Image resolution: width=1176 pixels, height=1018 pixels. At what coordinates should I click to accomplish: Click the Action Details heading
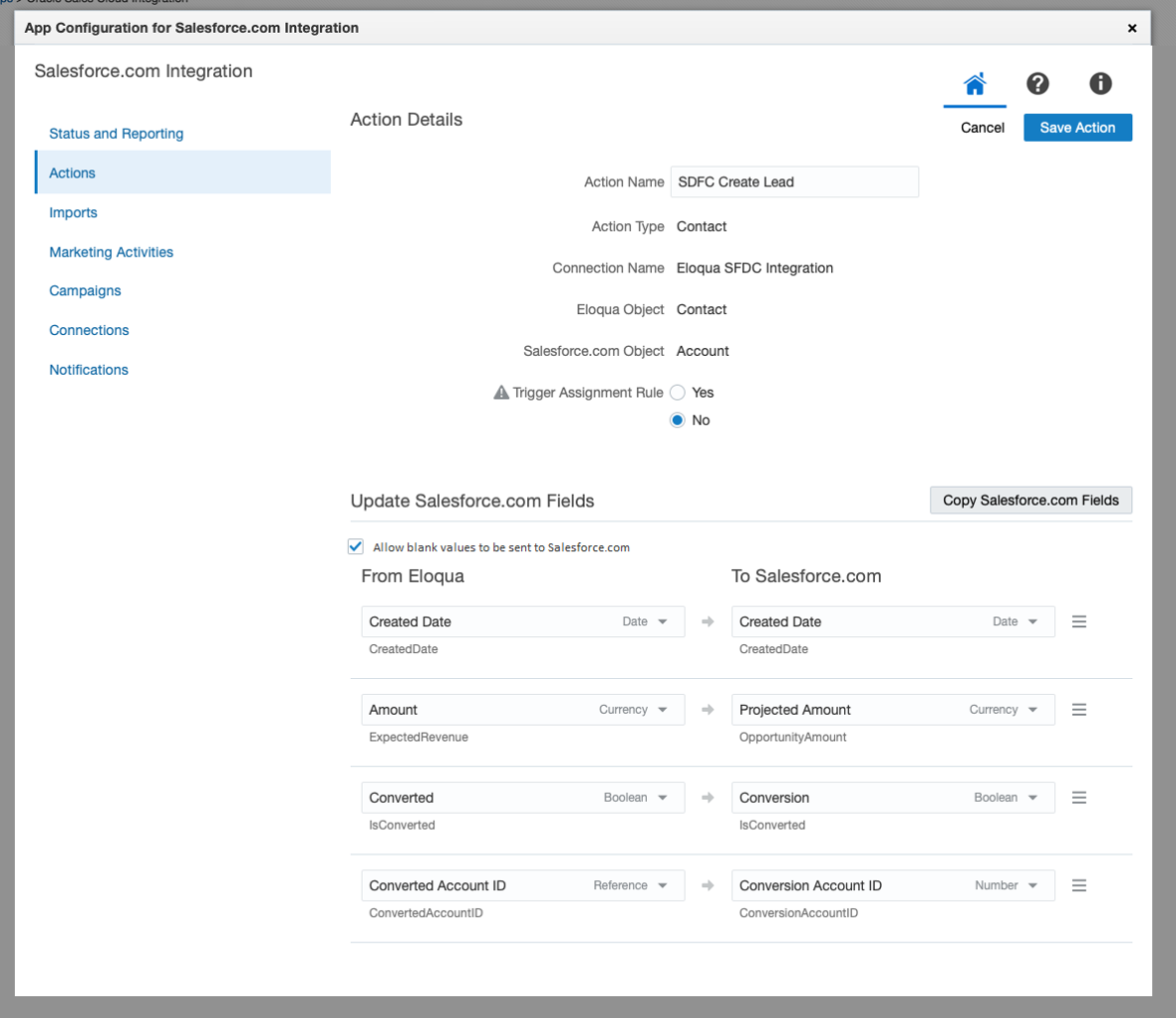407,120
